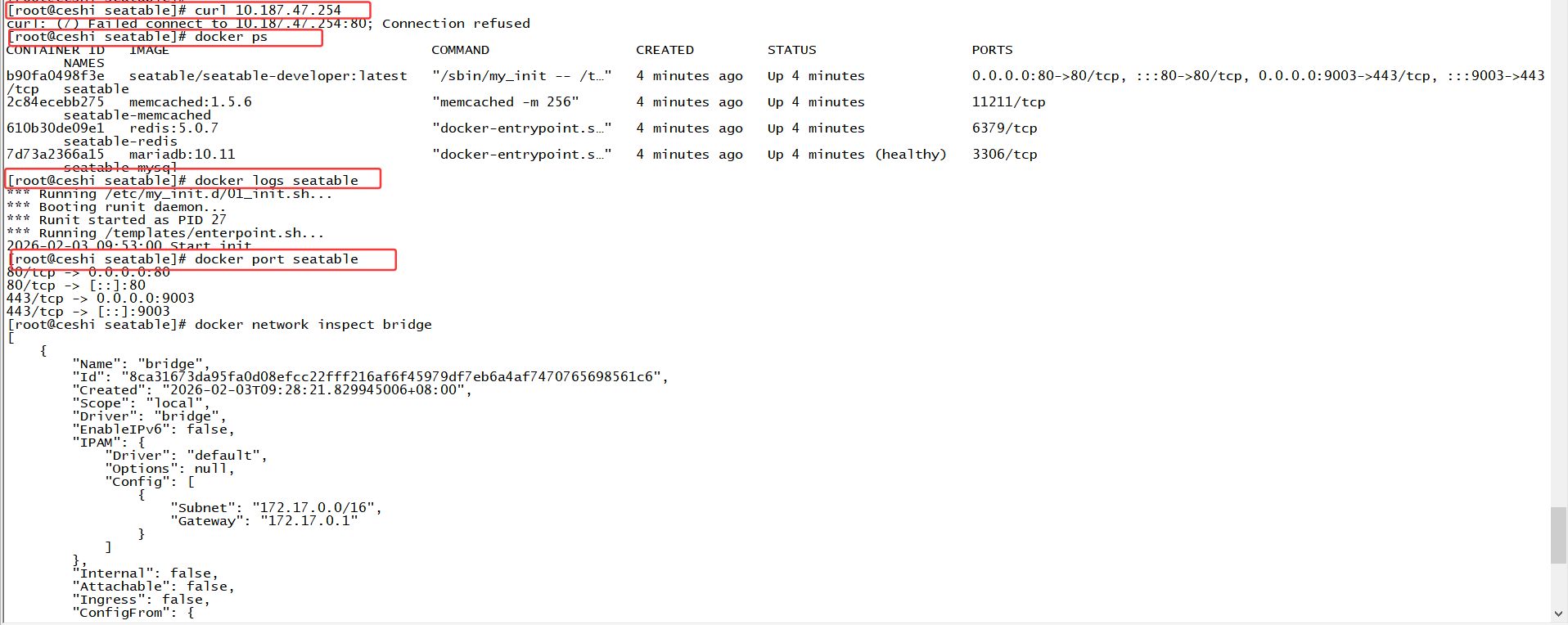Image resolution: width=1568 pixels, height=625 pixels.
Task: Click the vertical scrollbar thumb
Action: point(1559,535)
